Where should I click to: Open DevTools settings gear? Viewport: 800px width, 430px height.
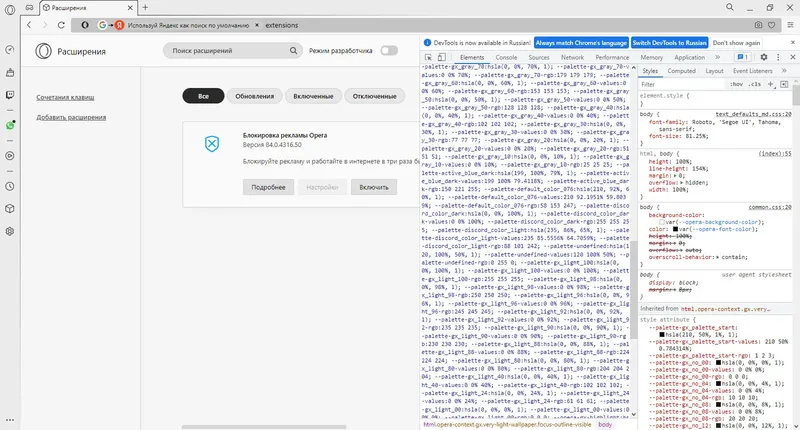click(764, 57)
